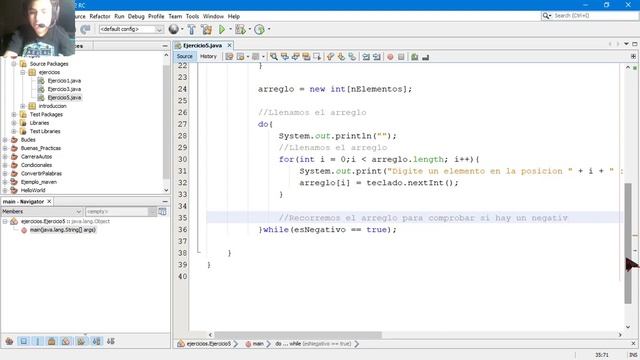Click Shift Line Right icon
Image resolution: width=640 pixels, height=360 pixels.
click(376, 57)
